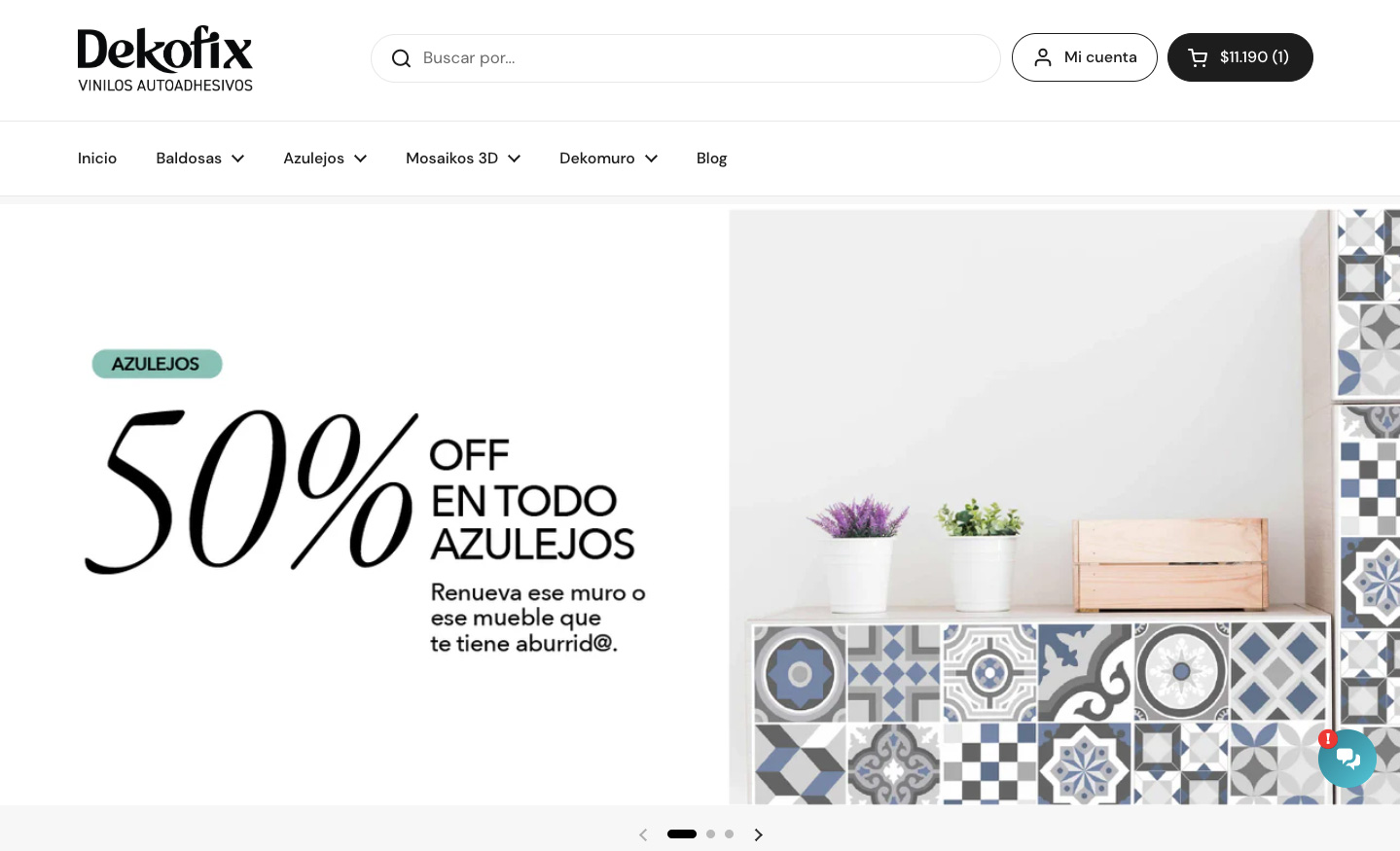Select the first active carousel indicator

point(682,833)
